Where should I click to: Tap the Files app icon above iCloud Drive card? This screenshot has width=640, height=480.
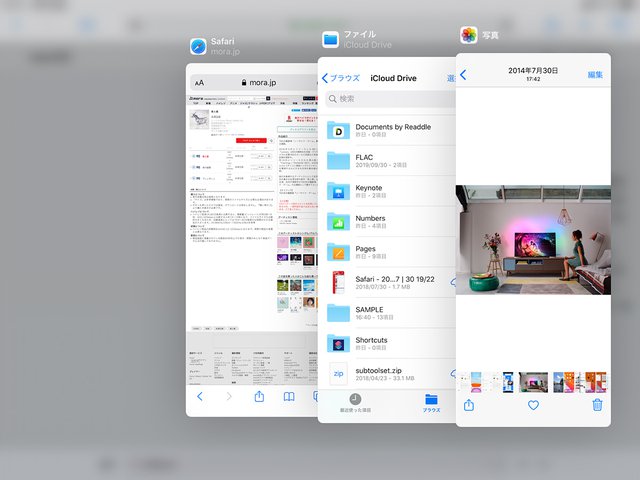tap(331, 39)
